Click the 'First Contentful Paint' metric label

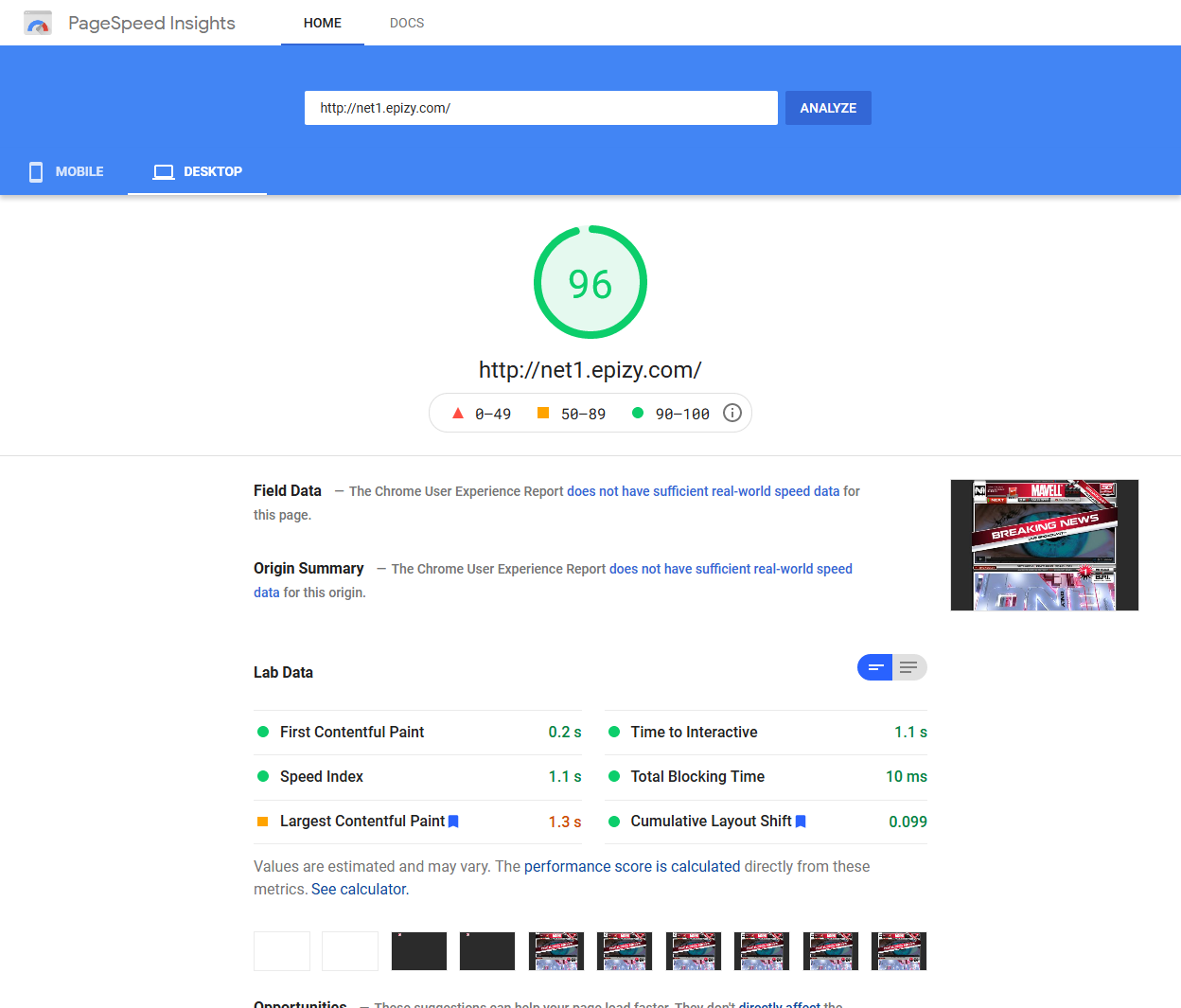coord(352,732)
